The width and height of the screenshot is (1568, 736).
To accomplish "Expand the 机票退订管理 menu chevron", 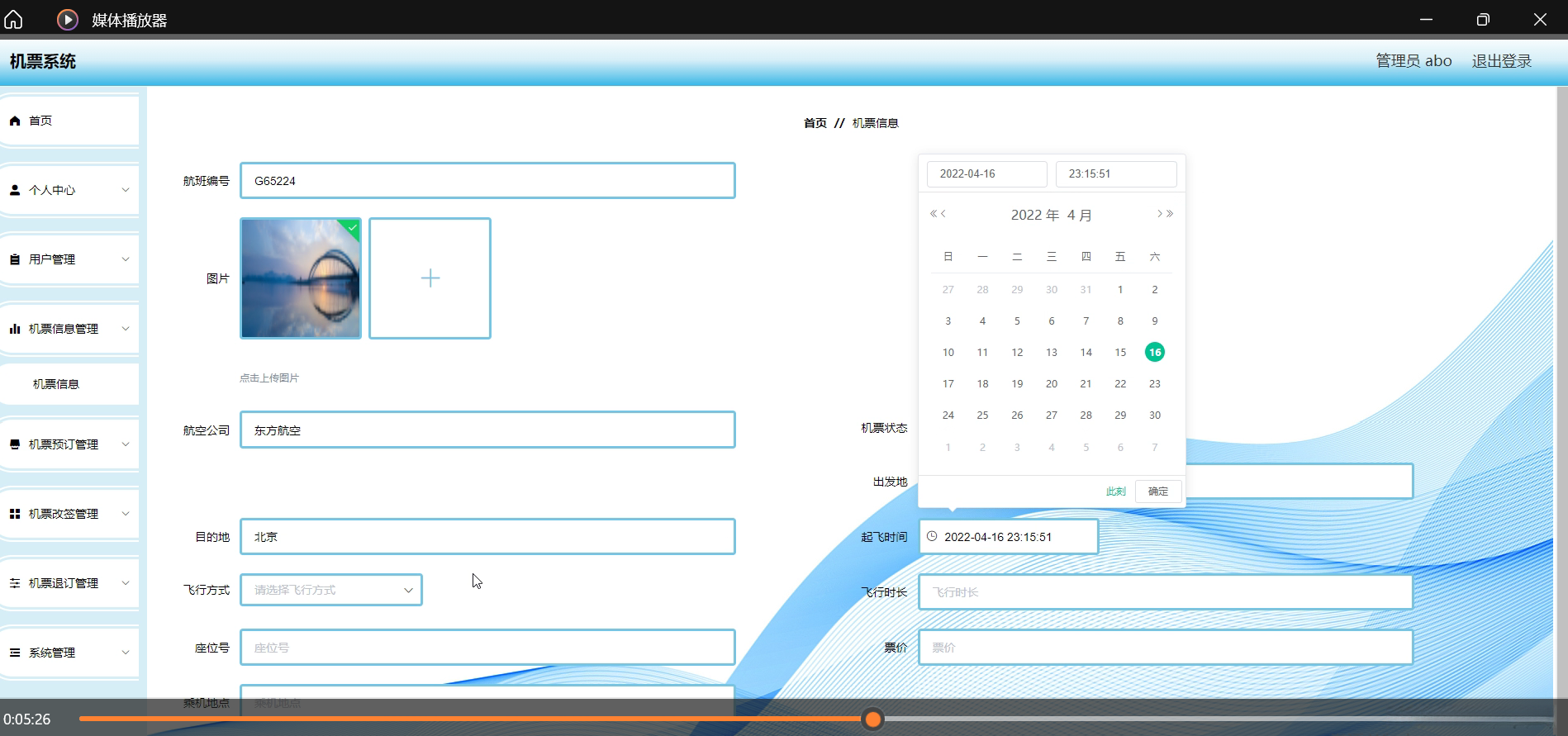I will [x=126, y=583].
